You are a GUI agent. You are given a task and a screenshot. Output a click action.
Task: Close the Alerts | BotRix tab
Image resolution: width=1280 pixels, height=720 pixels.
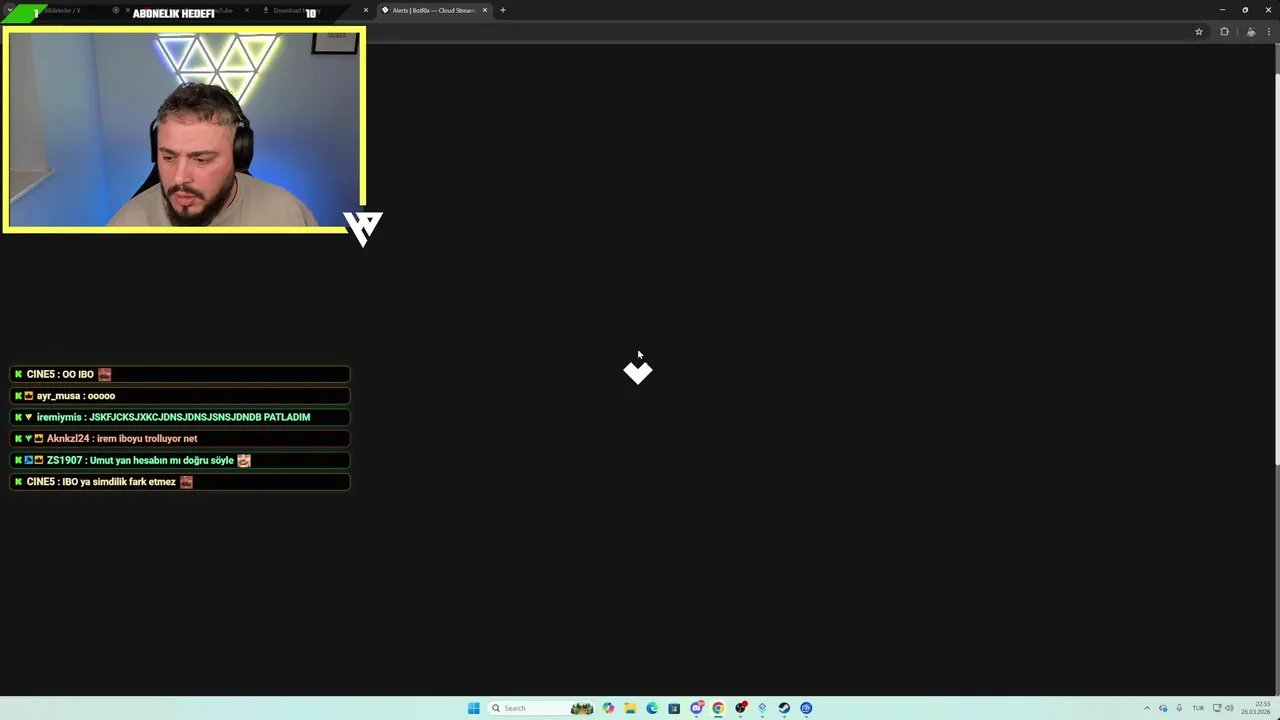[485, 10]
